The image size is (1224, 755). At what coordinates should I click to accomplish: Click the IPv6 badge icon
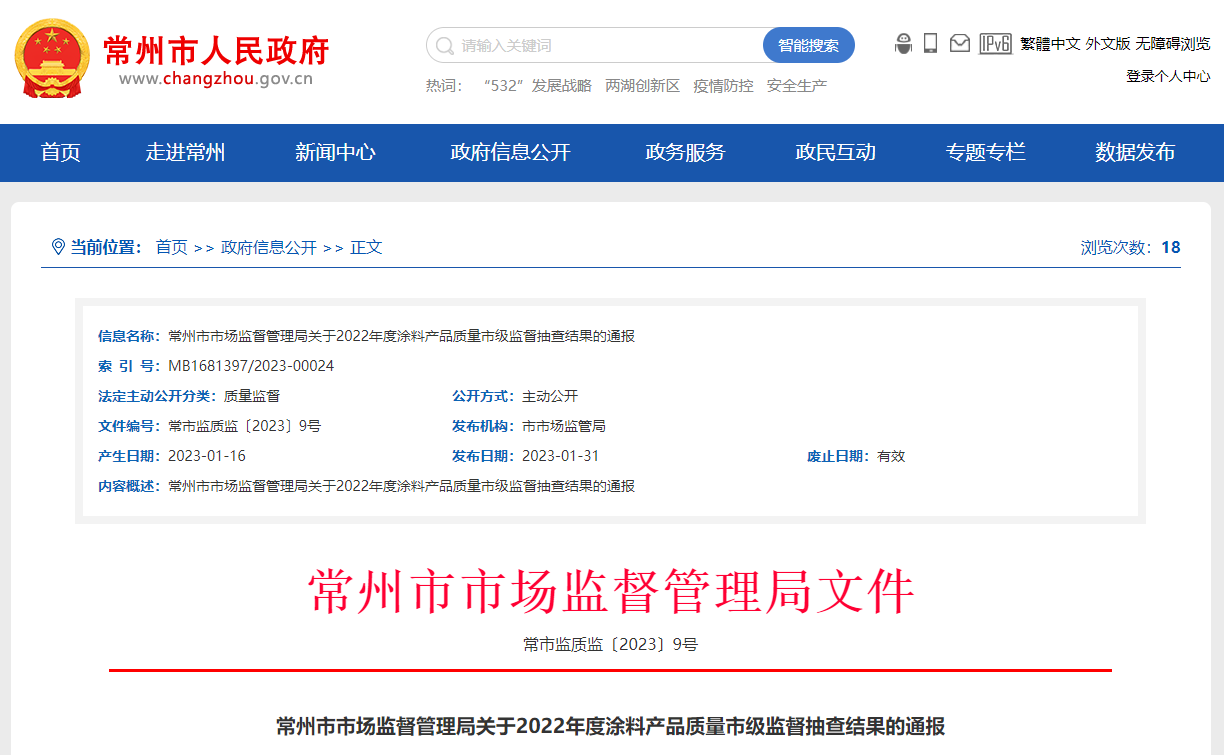(994, 43)
